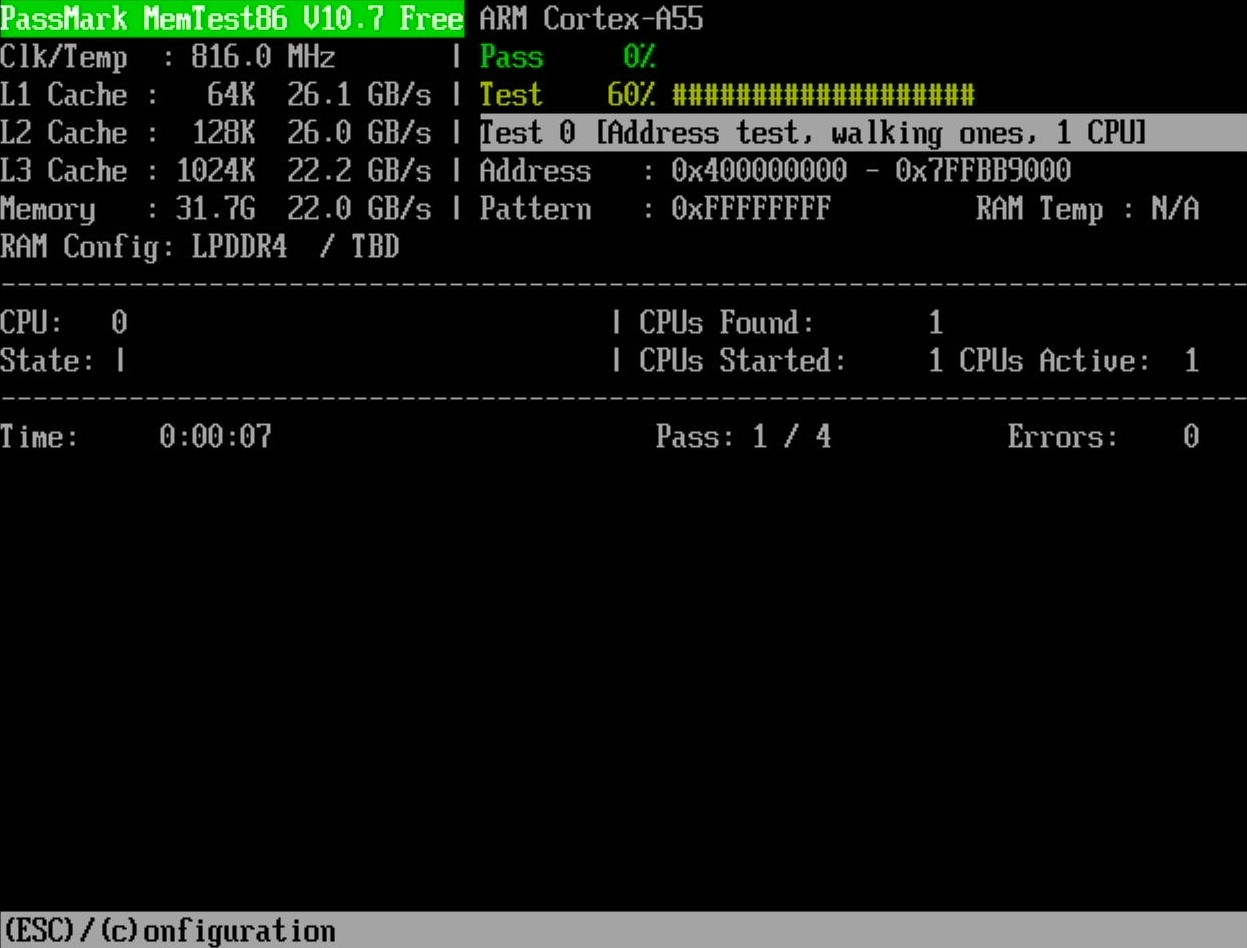Click the 22.0 GB/s memory speed value
Screen dimensions: 1247x948
point(359,209)
